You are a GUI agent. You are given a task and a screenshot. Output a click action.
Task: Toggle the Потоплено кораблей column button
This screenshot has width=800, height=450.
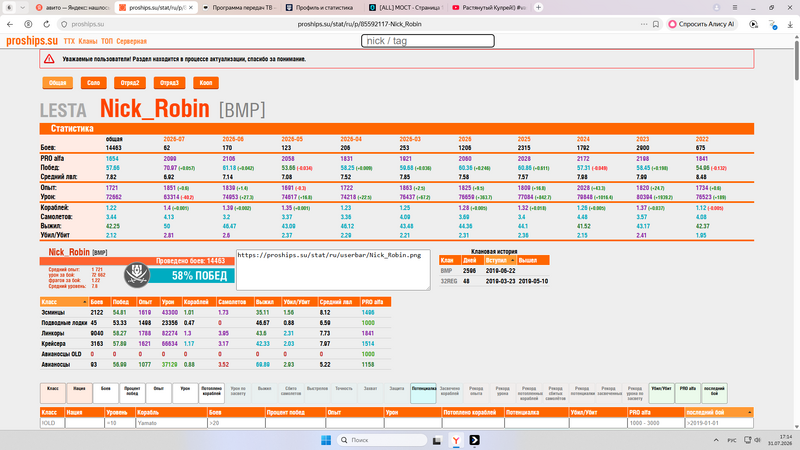211,393
